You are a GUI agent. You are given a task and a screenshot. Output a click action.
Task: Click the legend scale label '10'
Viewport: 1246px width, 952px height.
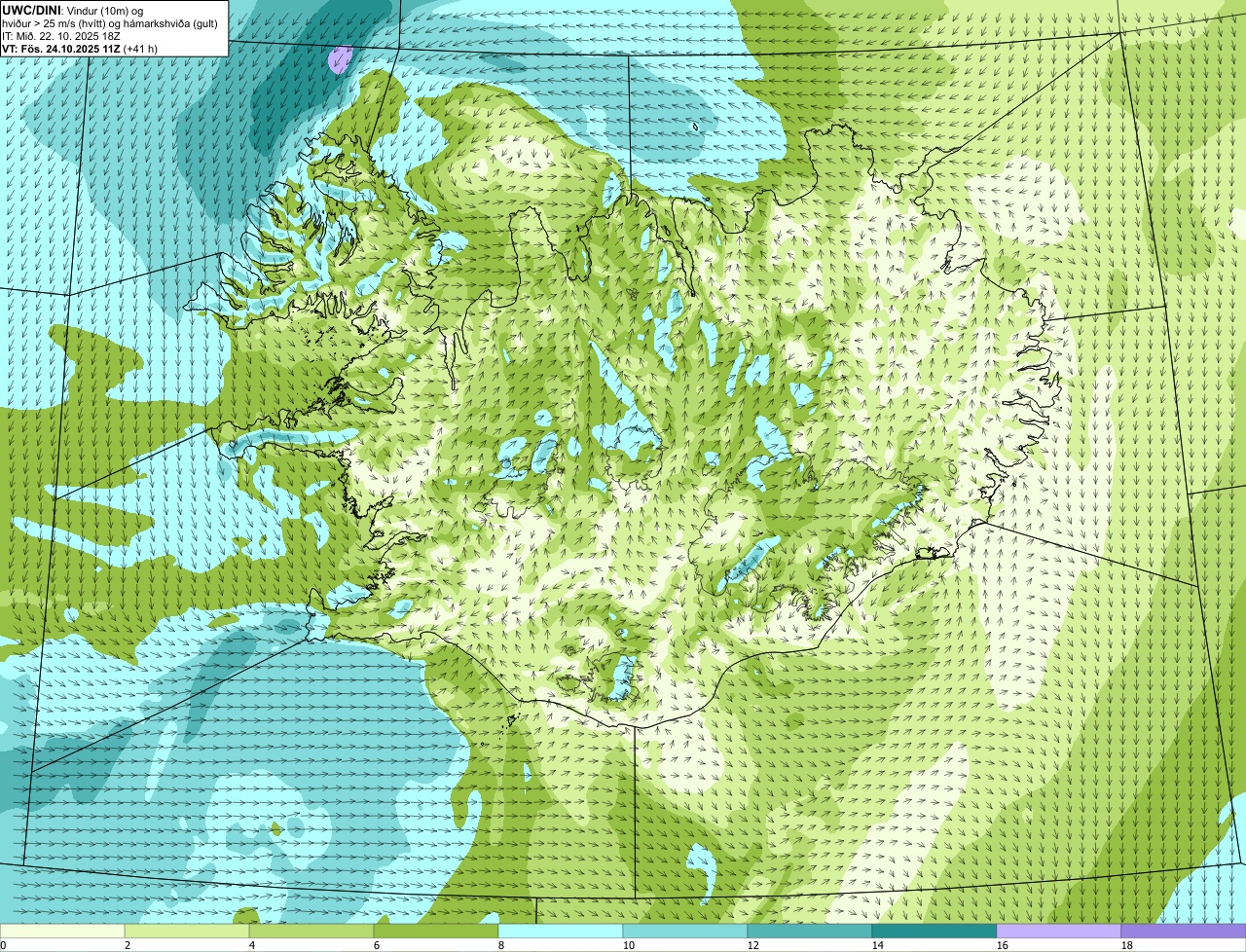point(629,945)
